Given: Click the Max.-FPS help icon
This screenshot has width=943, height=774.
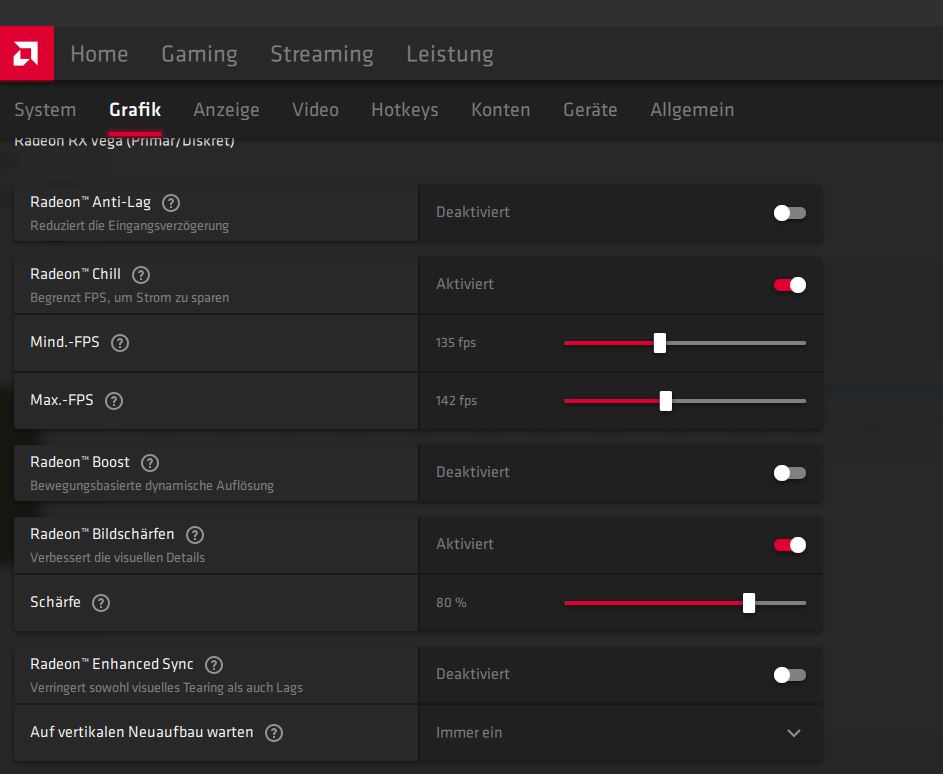Looking at the screenshot, I should pyautogui.click(x=114, y=401).
